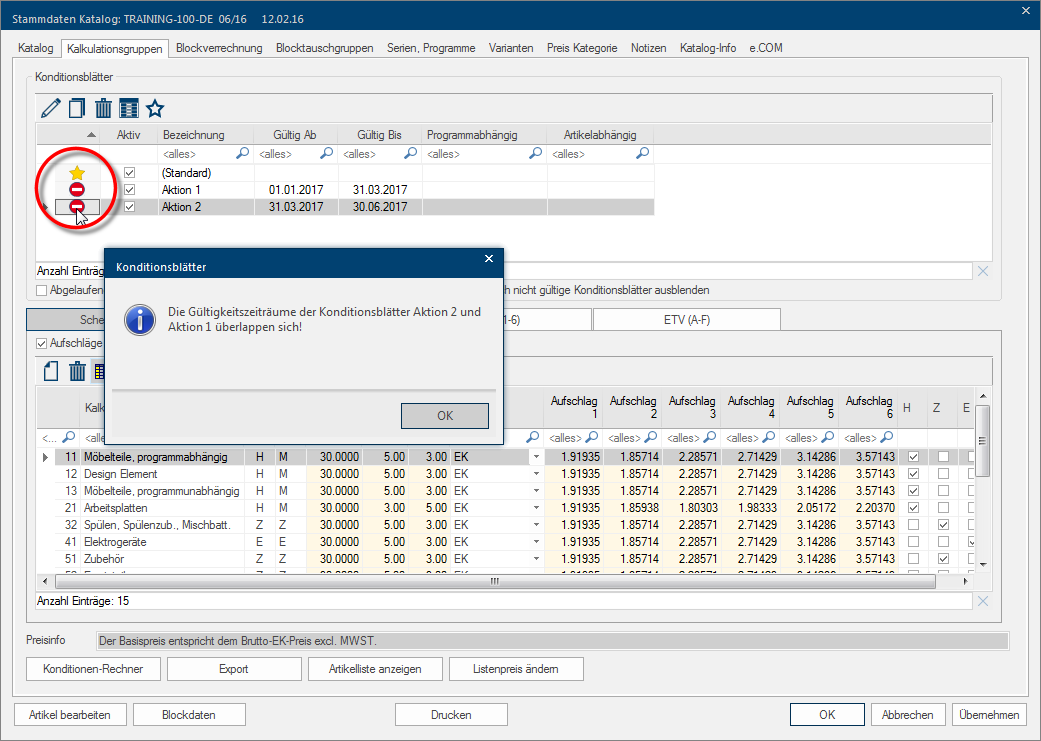Click the red stop icon beside Aktion 1

(77, 190)
